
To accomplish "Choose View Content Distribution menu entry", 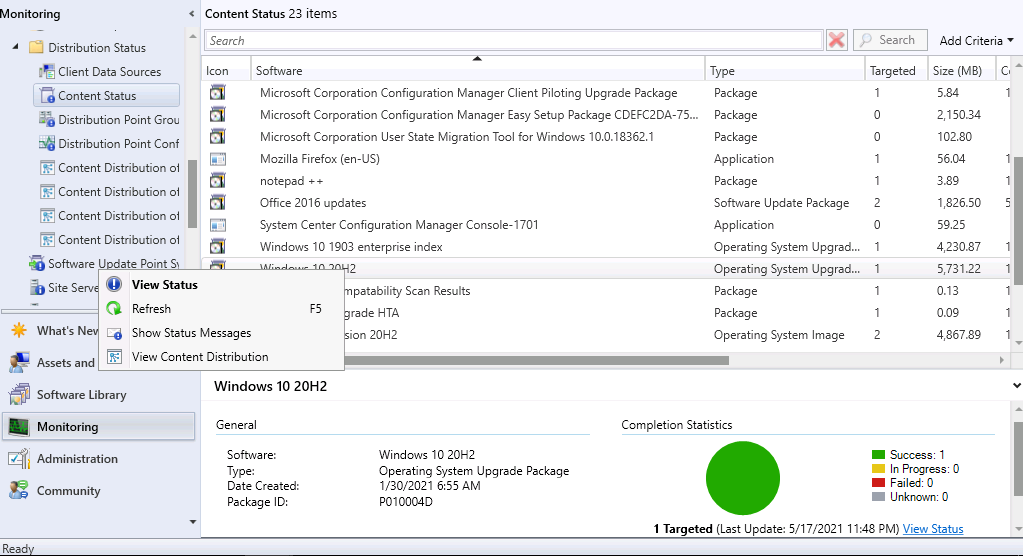I will [x=200, y=357].
